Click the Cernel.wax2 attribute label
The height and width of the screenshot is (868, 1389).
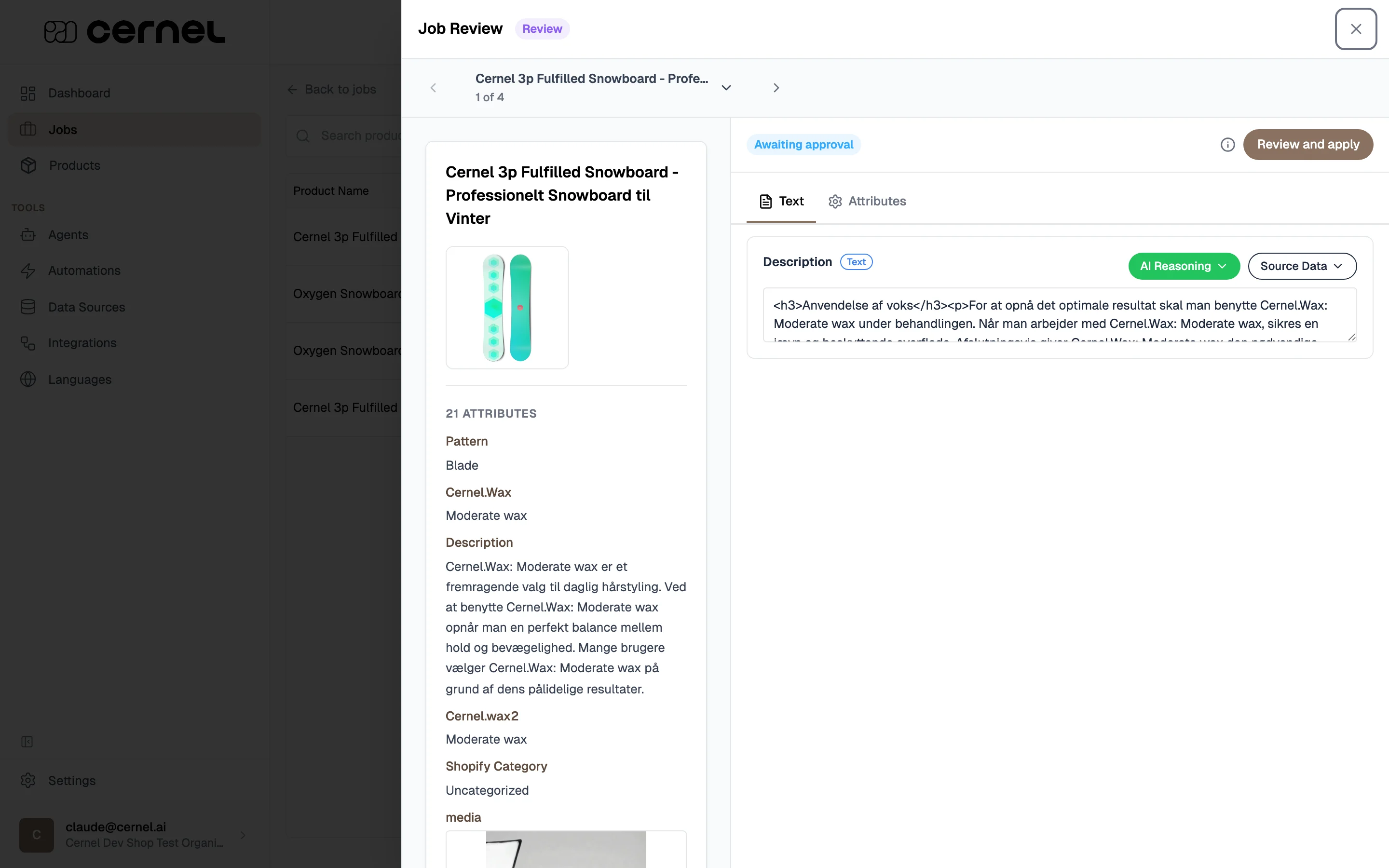click(482, 716)
